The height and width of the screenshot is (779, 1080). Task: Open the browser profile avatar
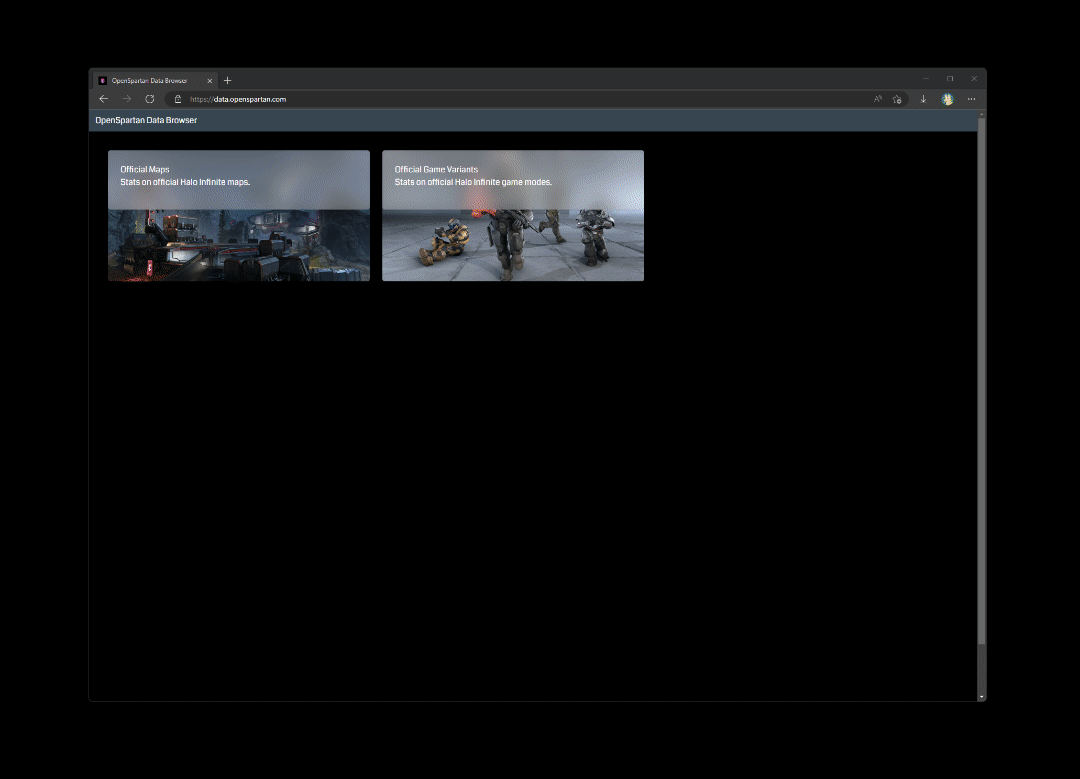tap(948, 99)
